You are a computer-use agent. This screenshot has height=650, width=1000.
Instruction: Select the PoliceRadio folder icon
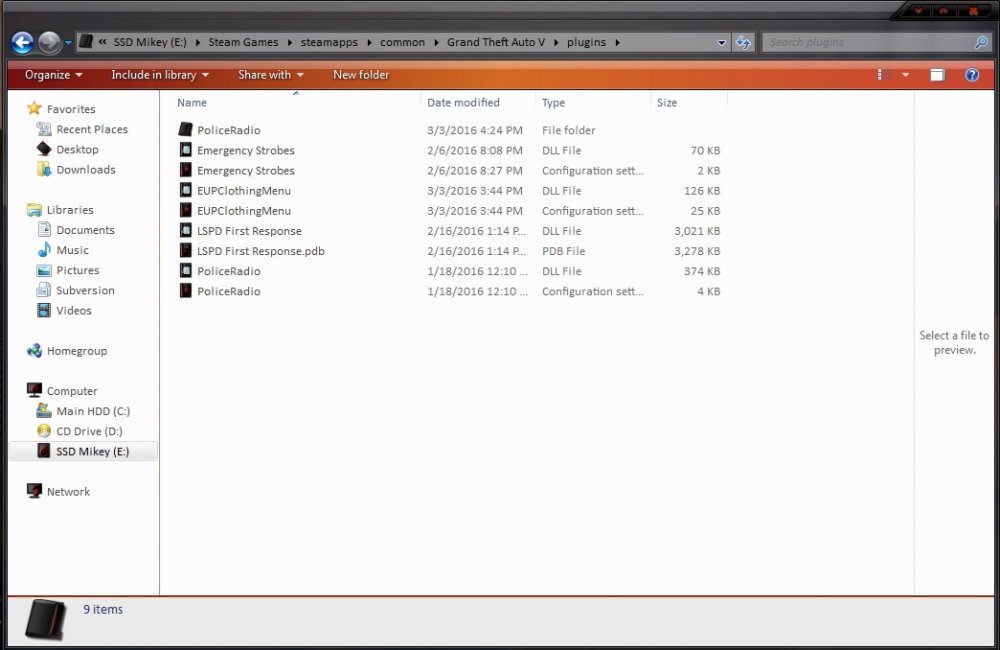tap(186, 129)
